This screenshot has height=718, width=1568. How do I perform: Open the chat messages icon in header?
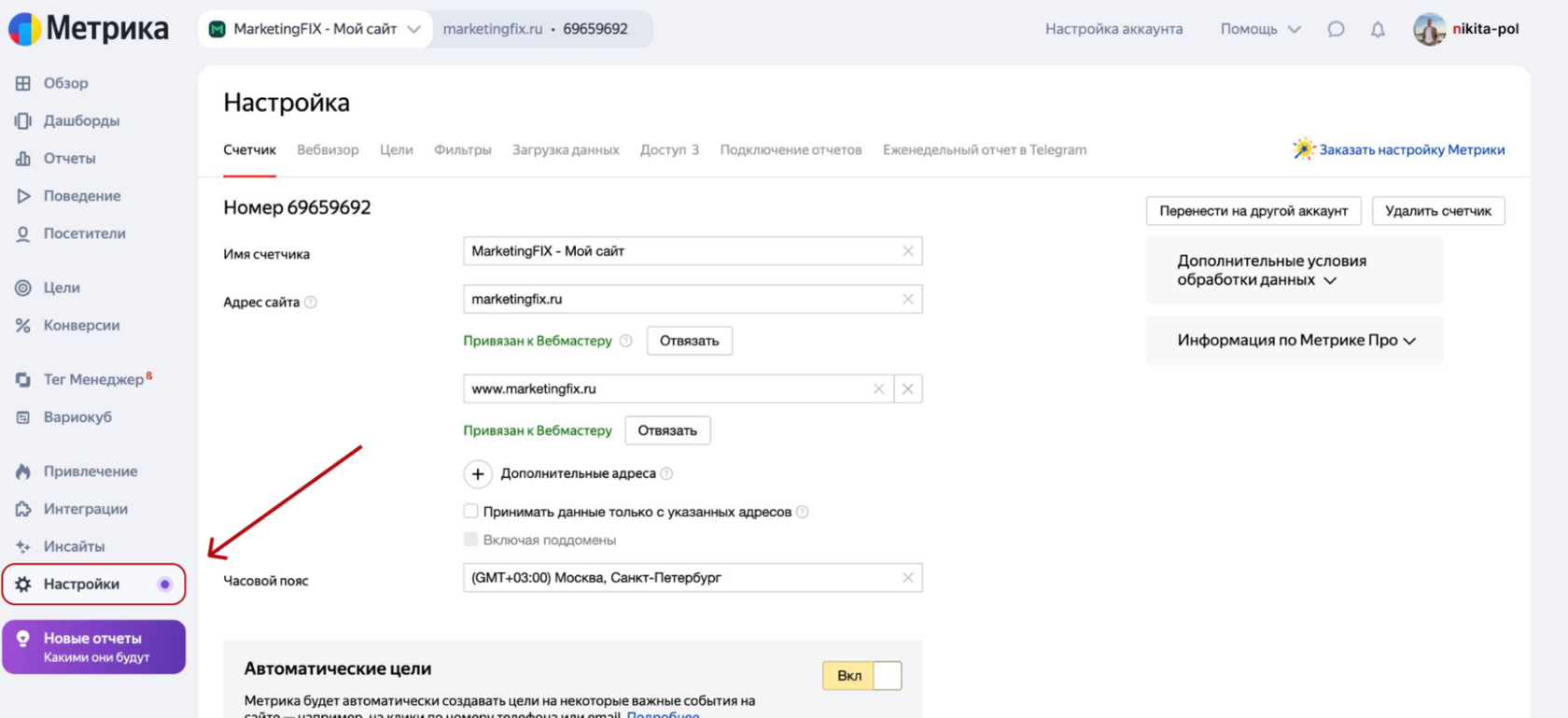tap(1336, 29)
